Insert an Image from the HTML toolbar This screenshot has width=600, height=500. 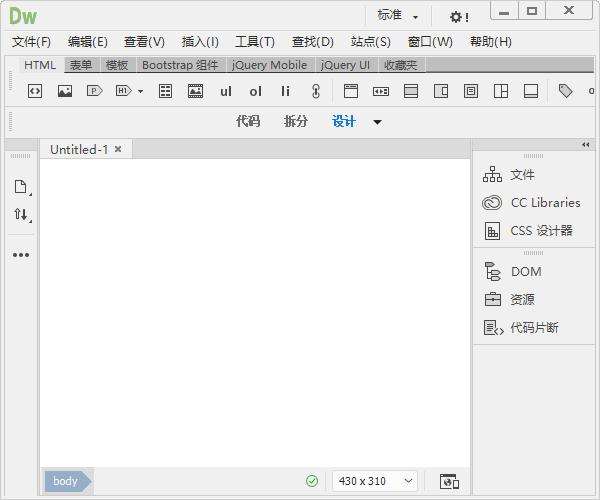(x=65, y=91)
